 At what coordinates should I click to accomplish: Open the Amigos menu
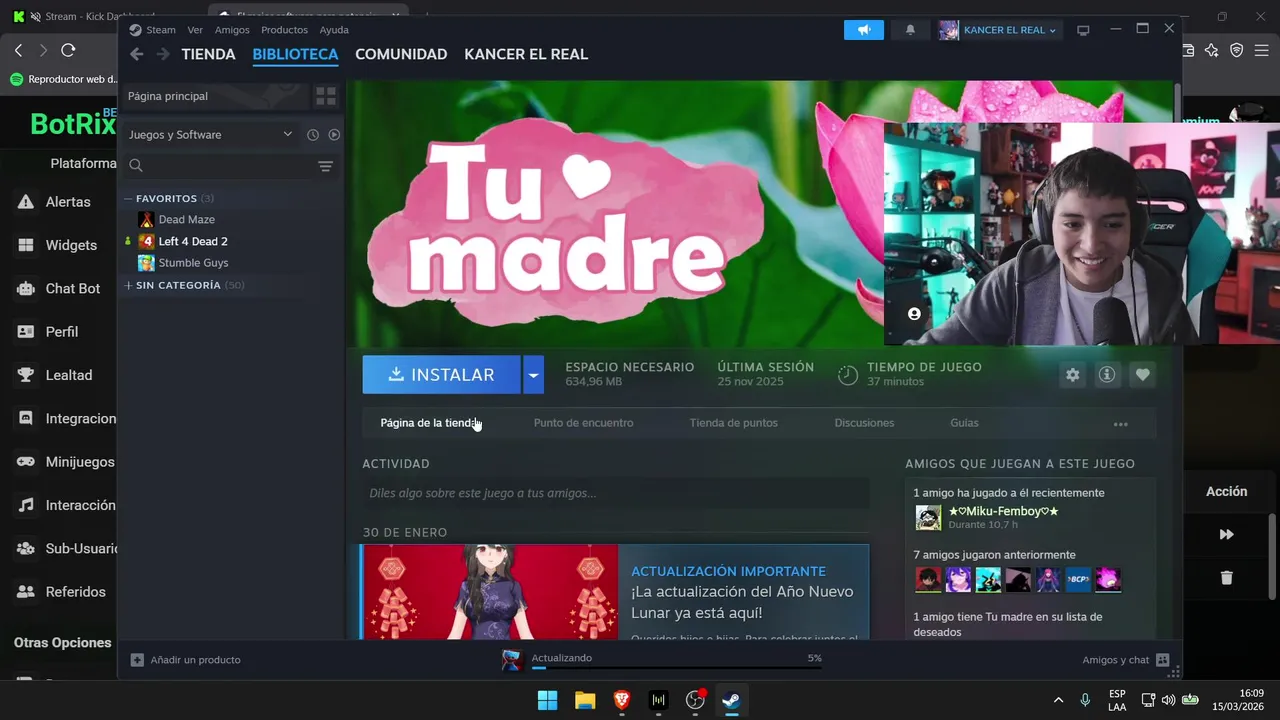pyautogui.click(x=232, y=30)
